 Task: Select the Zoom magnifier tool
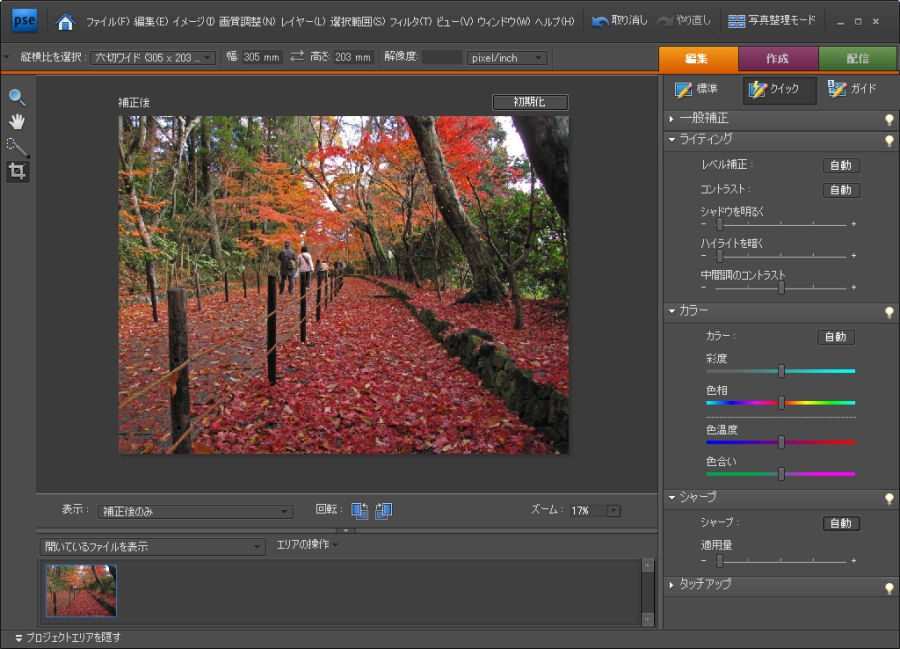(17, 97)
